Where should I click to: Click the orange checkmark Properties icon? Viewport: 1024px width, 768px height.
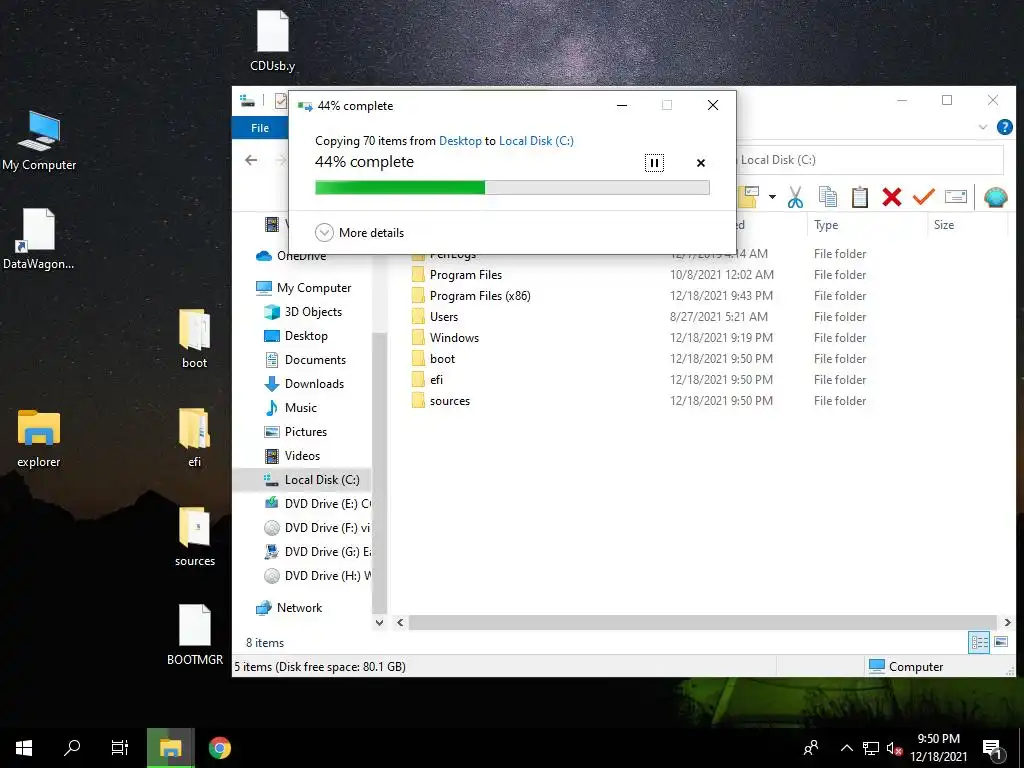923,197
